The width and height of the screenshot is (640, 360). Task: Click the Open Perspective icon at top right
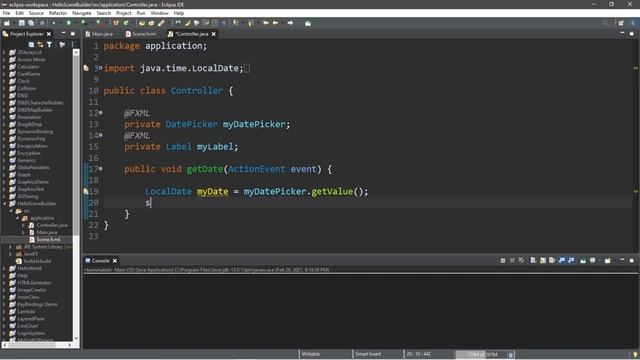click(621, 23)
